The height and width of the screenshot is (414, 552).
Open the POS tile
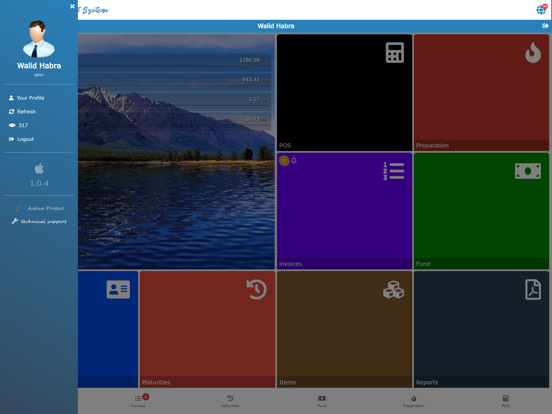tap(344, 93)
